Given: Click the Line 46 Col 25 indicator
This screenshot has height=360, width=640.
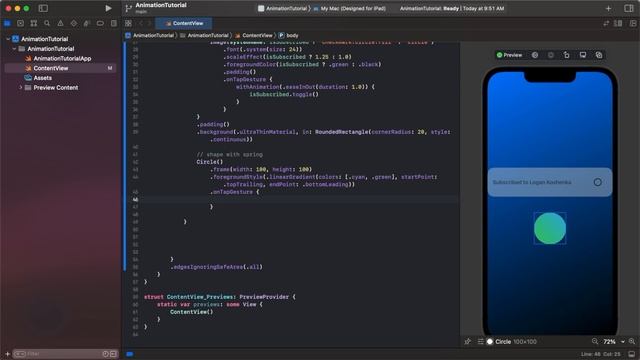Looking at the screenshot, I should click(x=601, y=354).
